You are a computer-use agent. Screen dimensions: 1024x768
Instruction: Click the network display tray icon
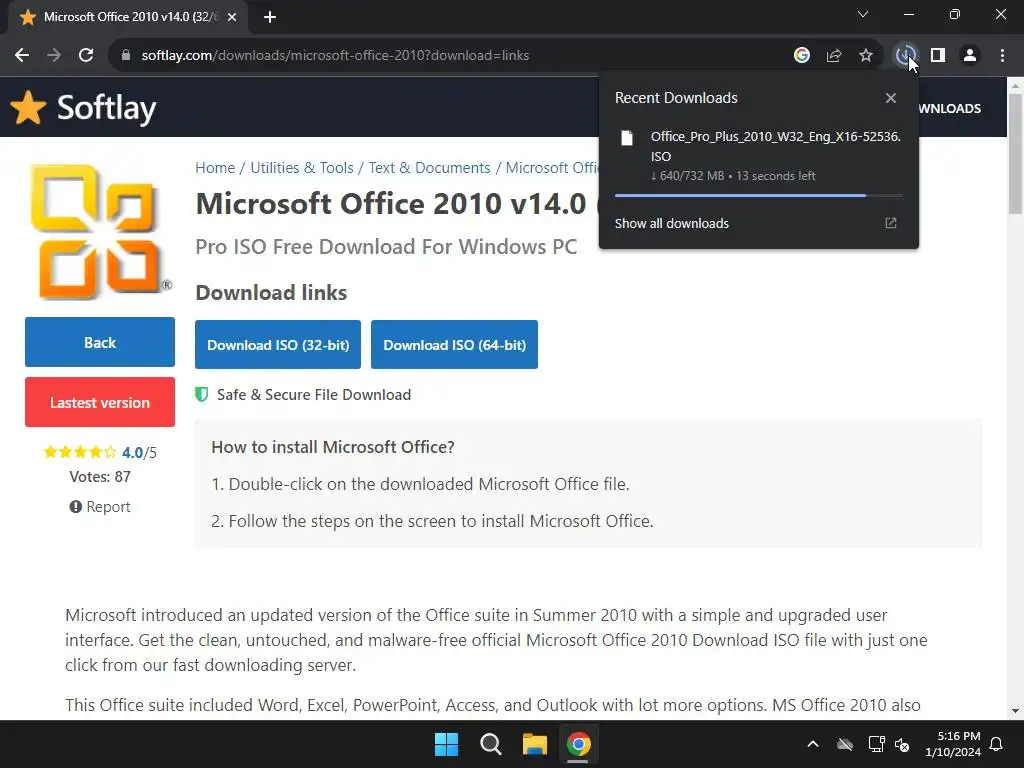876,744
